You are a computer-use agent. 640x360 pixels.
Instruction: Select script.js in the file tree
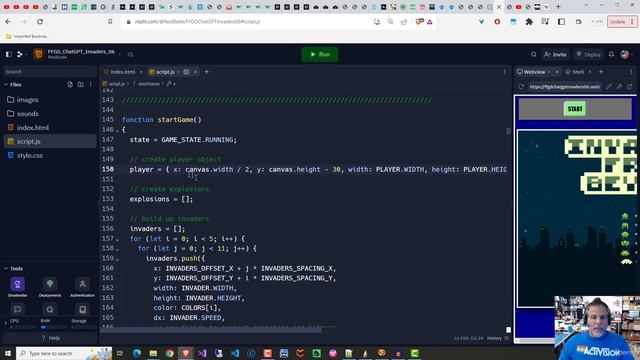(x=50, y=141)
